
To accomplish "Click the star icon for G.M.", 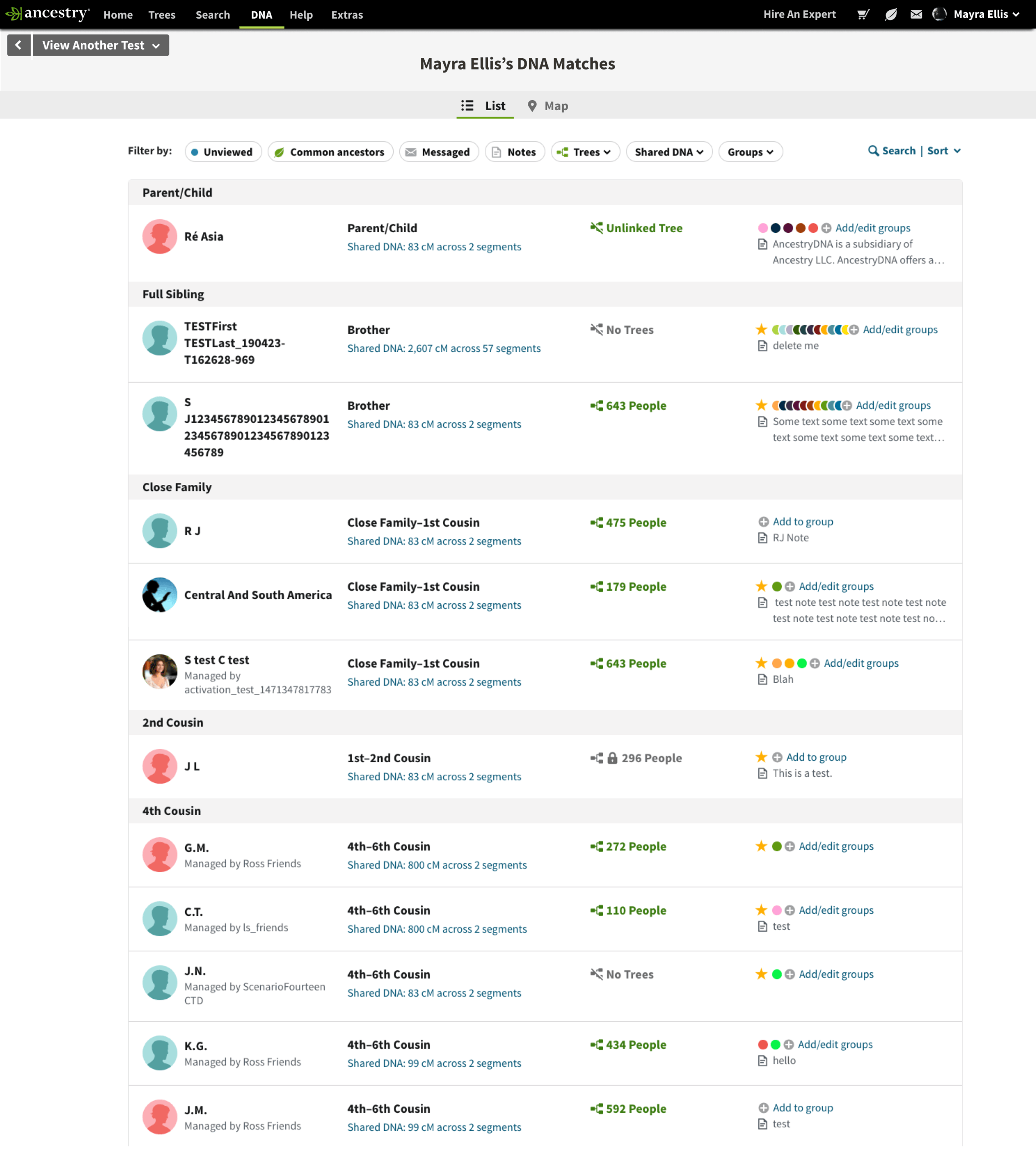I will 761,845.
